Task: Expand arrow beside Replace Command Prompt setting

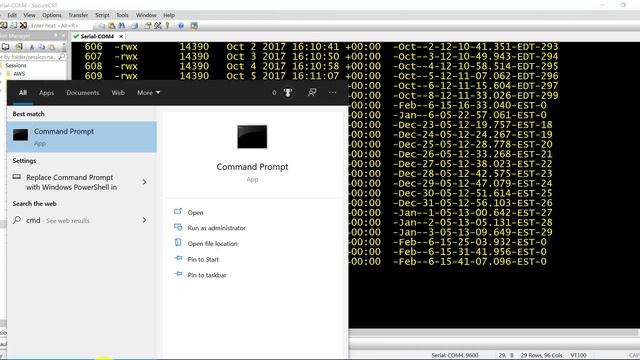Action: [144, 182]
